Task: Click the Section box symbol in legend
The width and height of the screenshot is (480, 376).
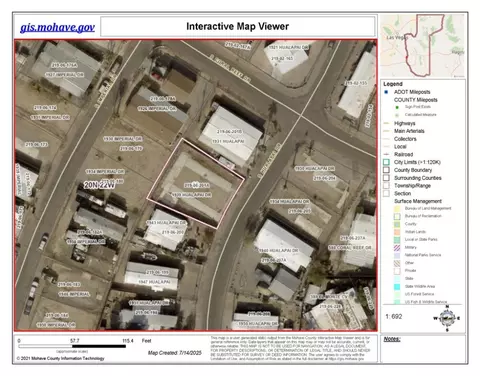Action: (386, 193)
